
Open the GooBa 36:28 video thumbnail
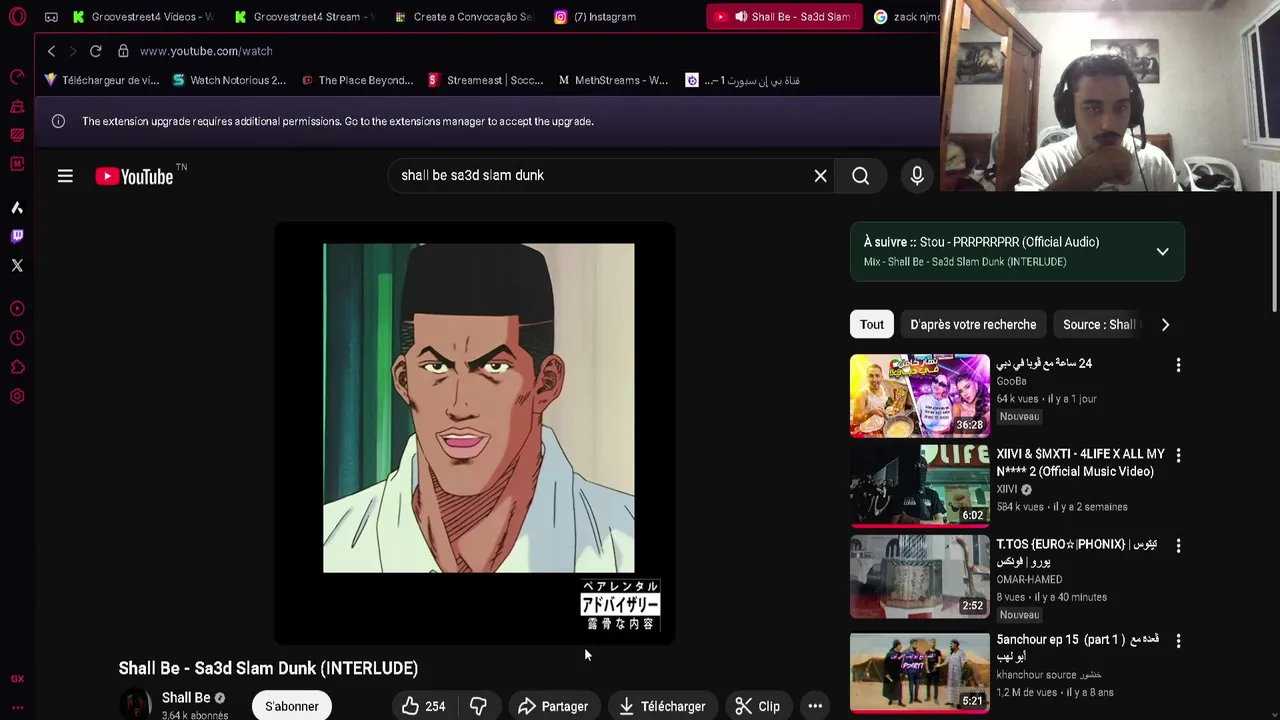pos(919,395)
